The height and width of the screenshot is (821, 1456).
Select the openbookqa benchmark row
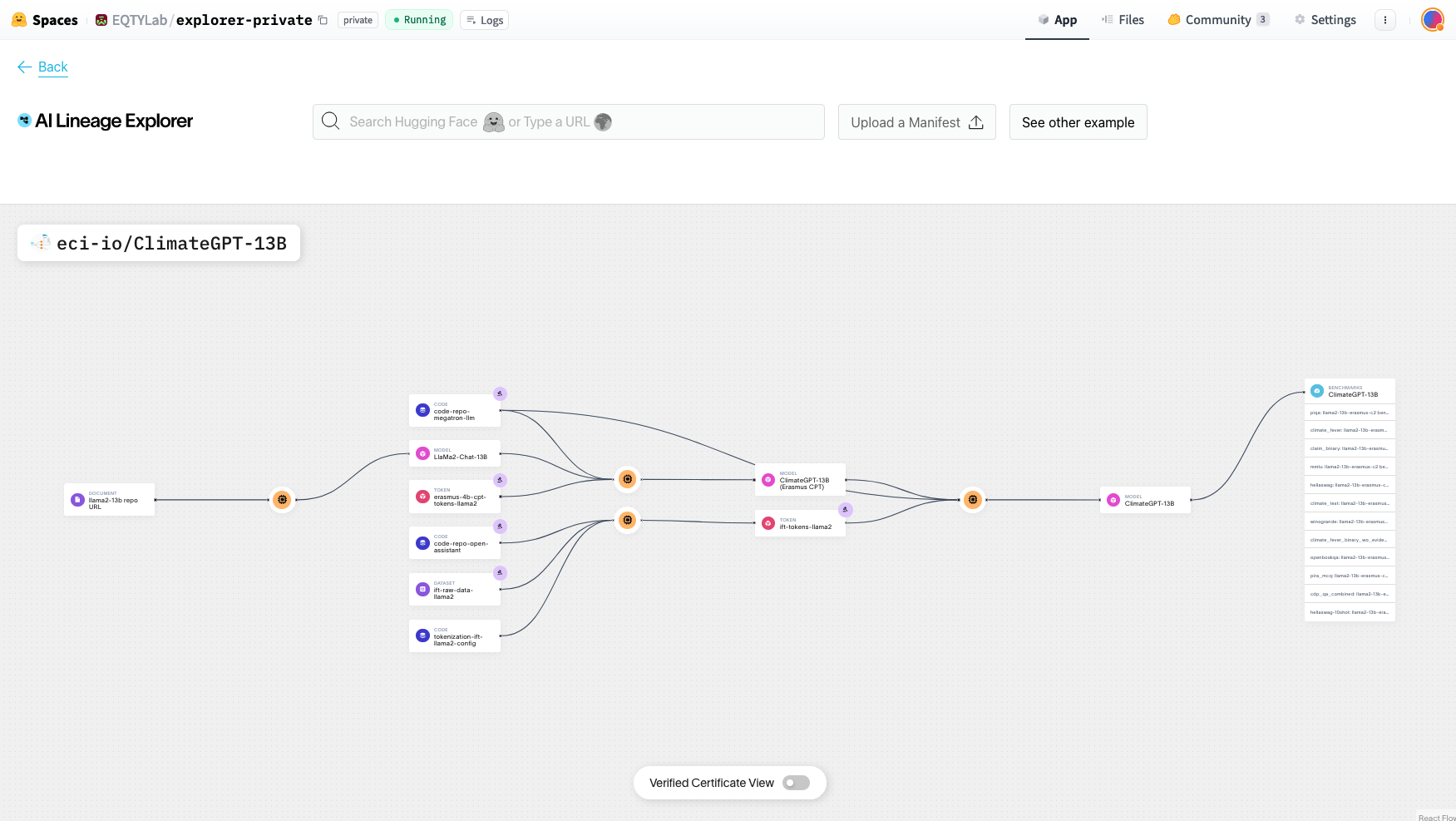[1350, 557]
